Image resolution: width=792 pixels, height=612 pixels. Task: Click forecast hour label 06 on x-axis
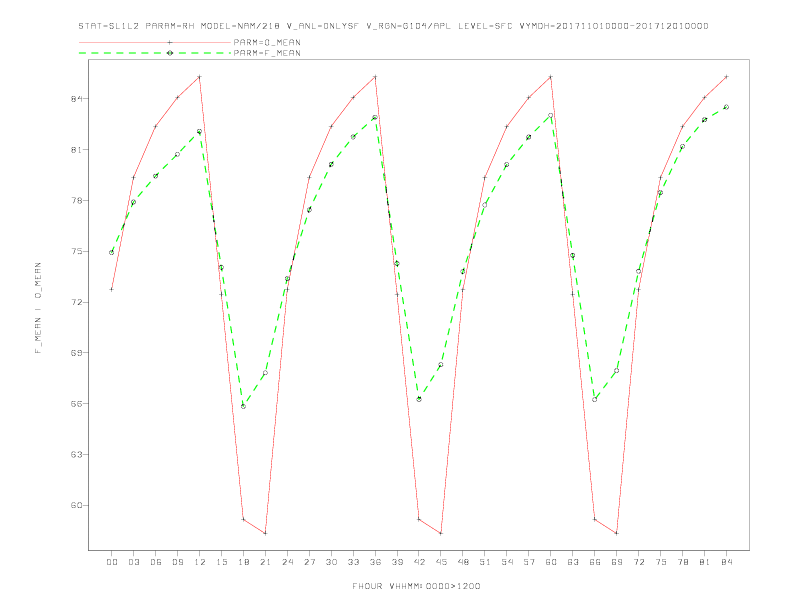[x=156, y=562]
